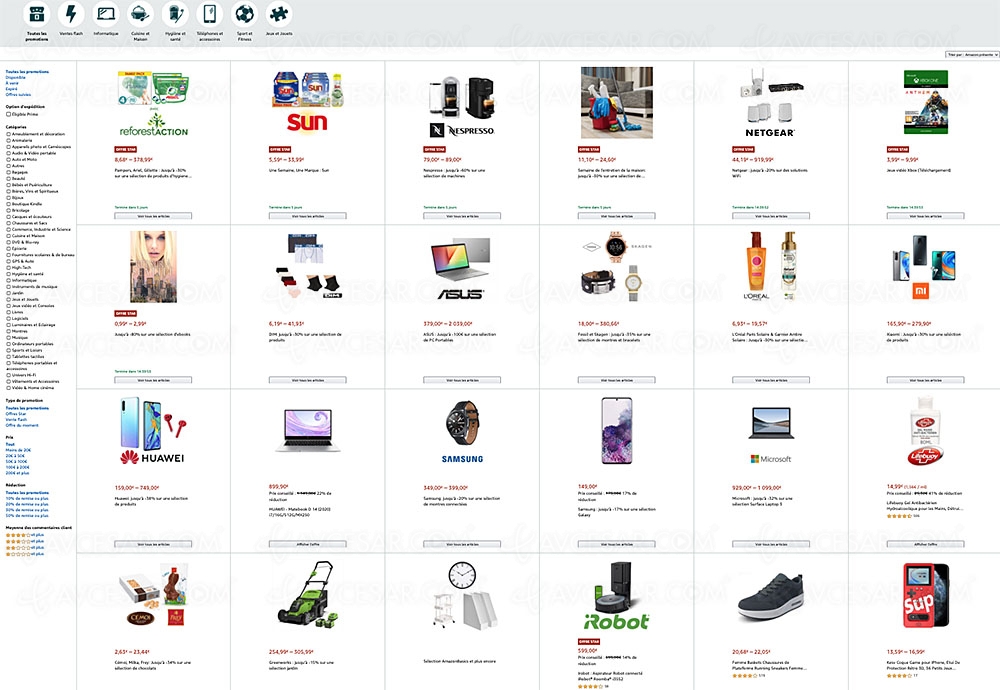Choose the High-Tech category radio button
1000x690 pixels.
8,267
